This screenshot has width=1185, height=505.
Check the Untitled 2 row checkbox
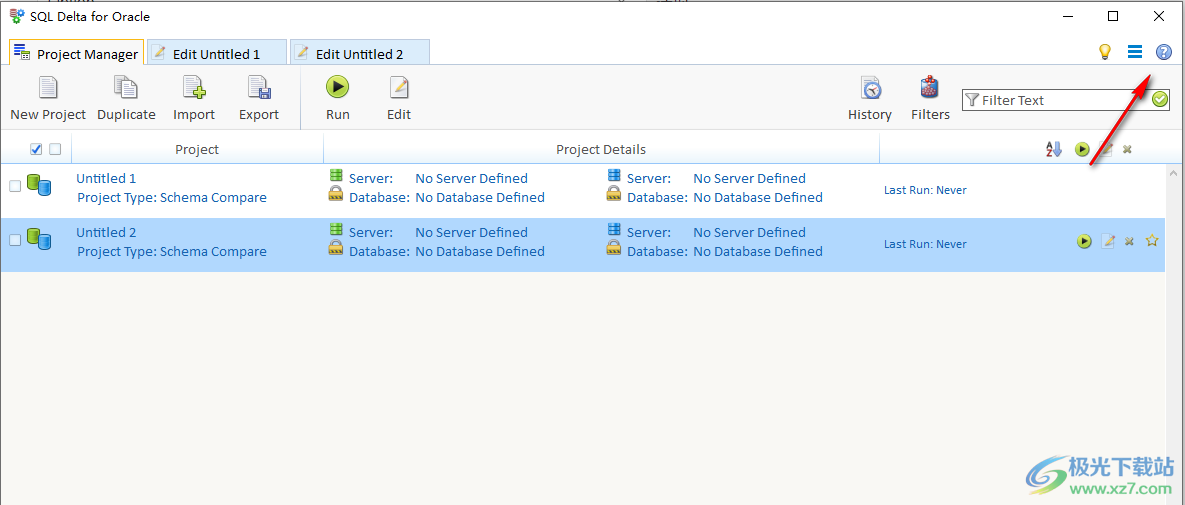pyautogui.click(x=15, y=240)
